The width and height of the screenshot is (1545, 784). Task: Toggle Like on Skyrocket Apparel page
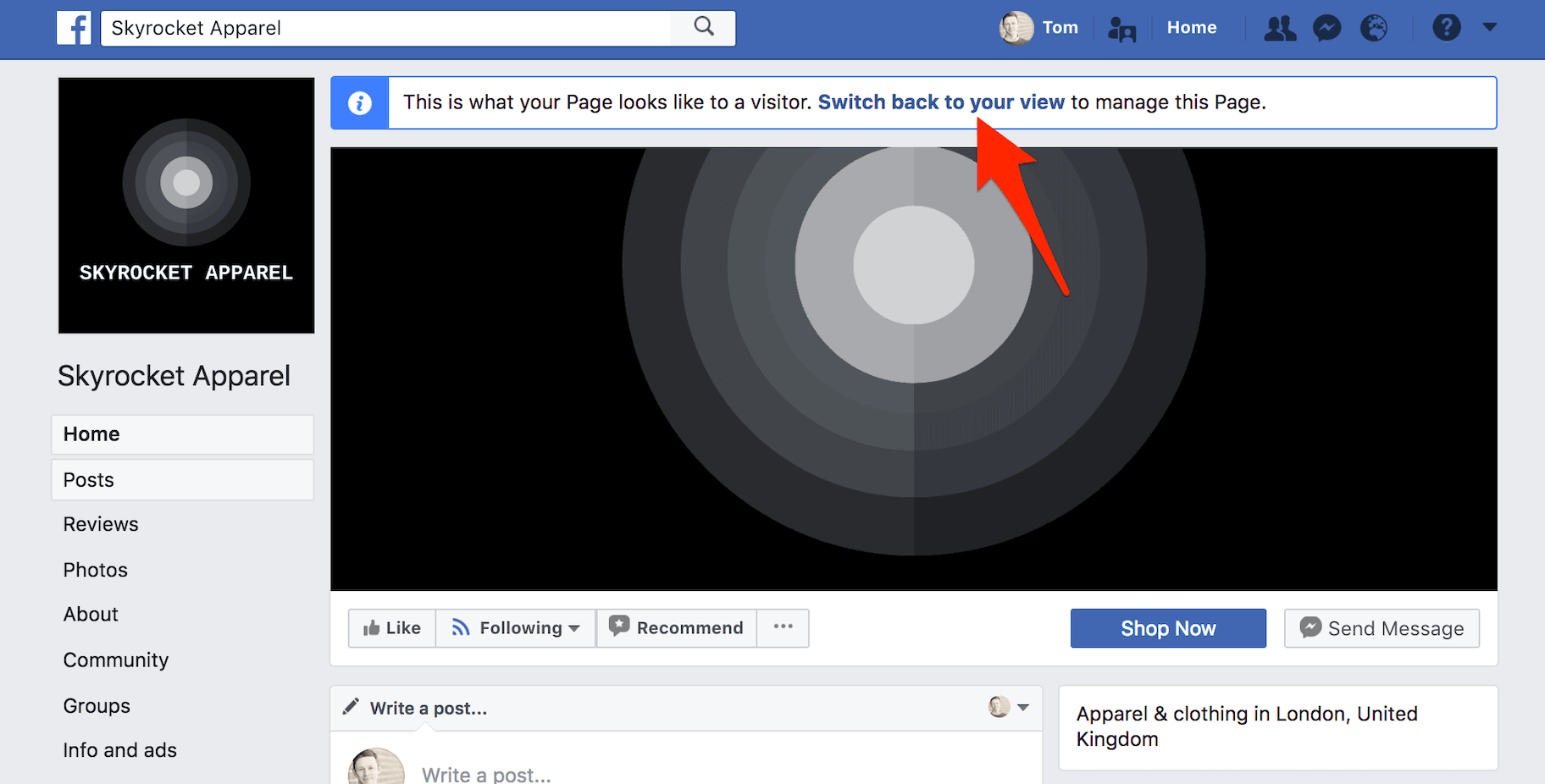point(391,627)
